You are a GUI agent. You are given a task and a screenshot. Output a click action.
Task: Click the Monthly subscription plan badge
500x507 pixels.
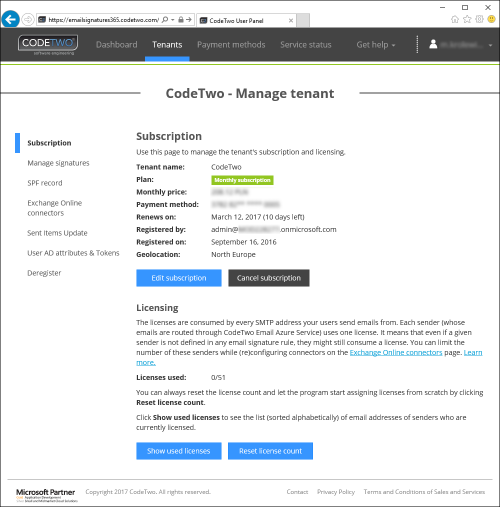(x=242, y=180)
